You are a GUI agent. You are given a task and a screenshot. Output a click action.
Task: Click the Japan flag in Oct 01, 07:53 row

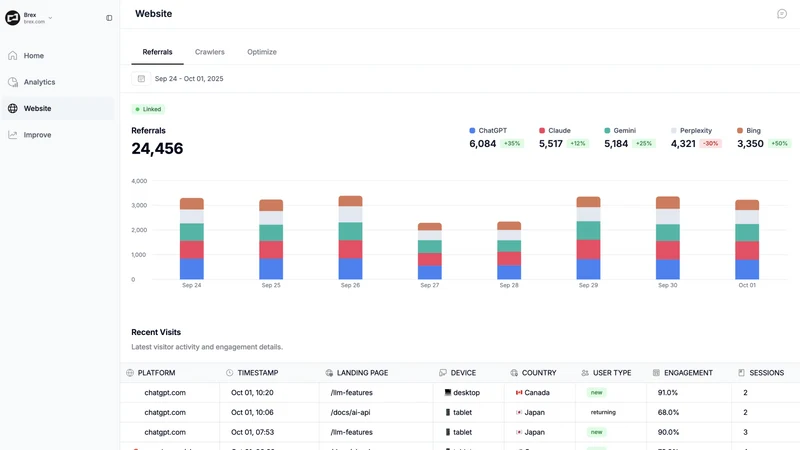519,432
